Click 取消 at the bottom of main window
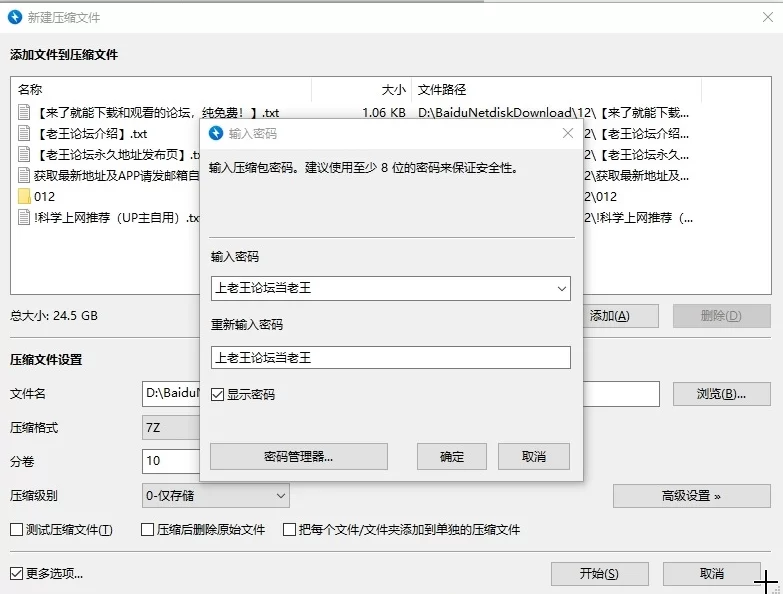 coord(712,574)
